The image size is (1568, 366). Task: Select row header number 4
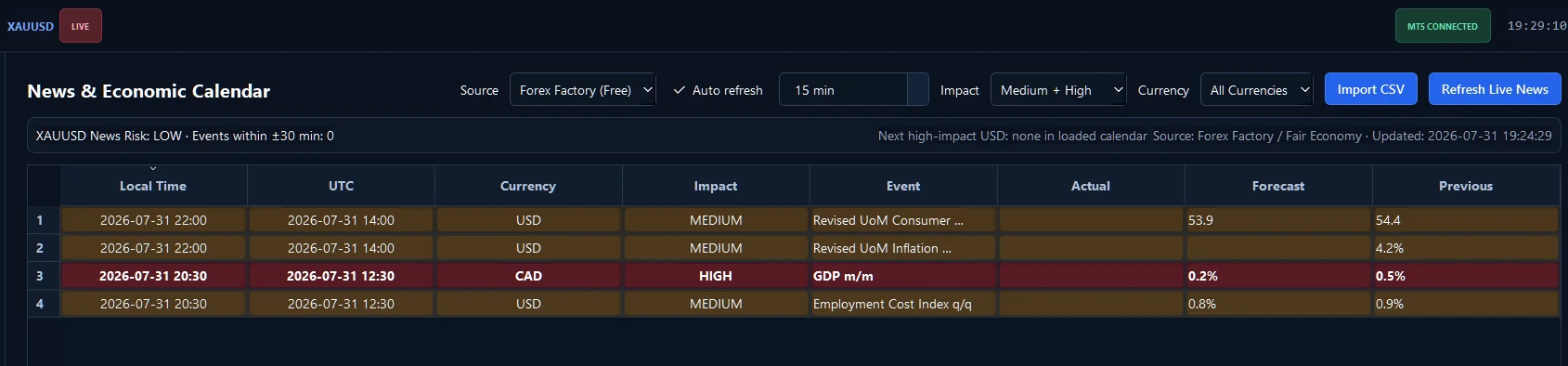[x=44, y=304]
